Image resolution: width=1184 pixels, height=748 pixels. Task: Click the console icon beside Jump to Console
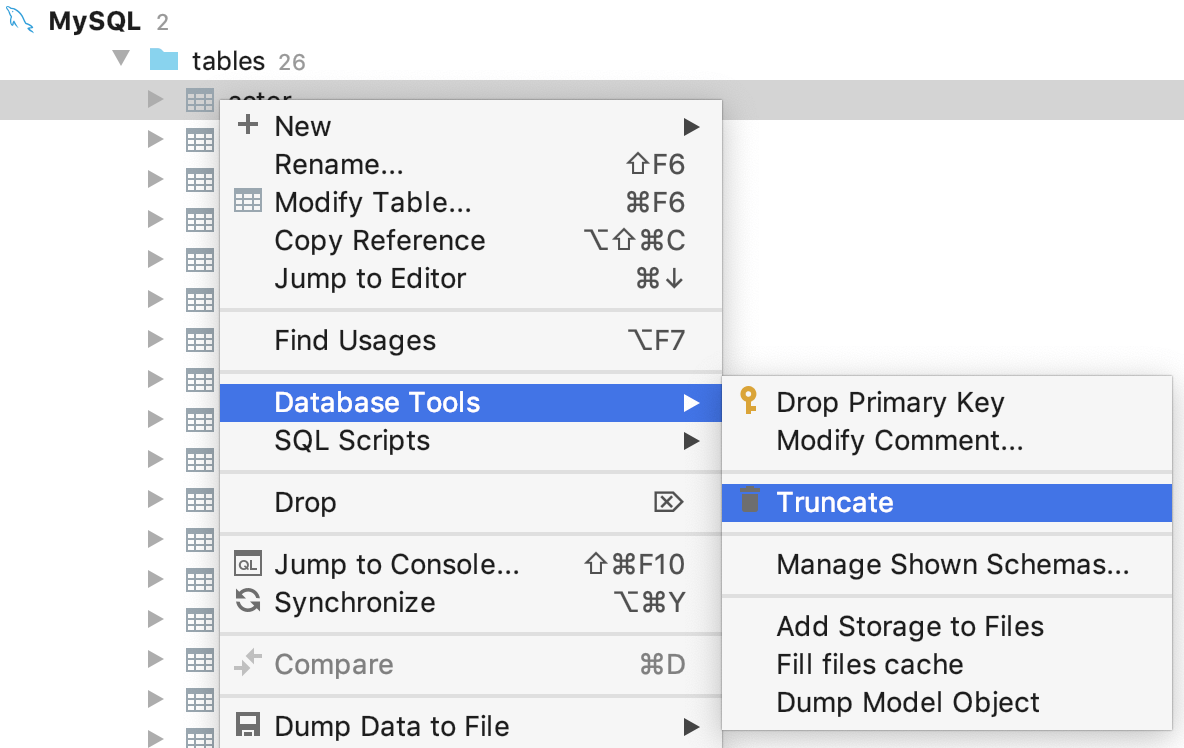pos(248,563)
